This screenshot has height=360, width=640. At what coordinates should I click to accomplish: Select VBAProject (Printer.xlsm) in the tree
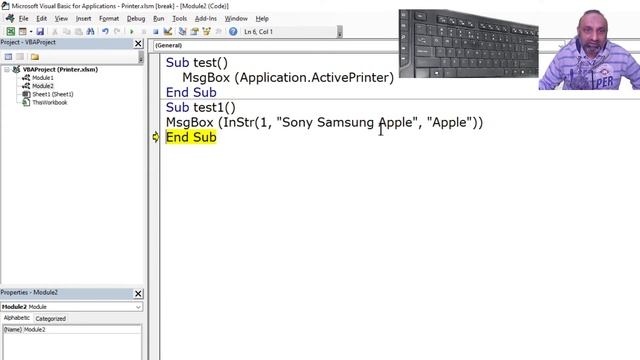(x=60, y=70)
